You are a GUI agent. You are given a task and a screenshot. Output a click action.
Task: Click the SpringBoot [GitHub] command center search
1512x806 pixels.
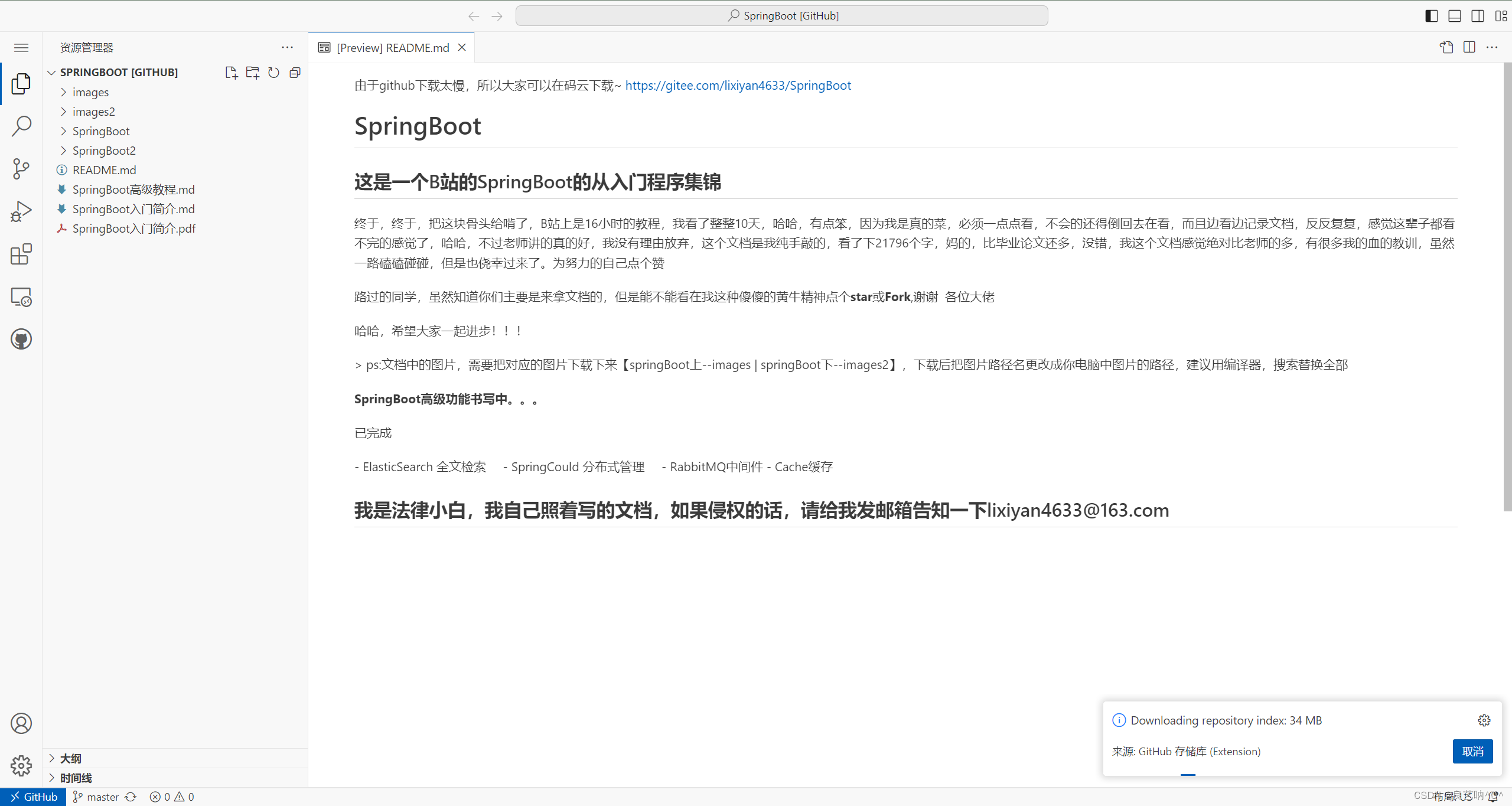click(781, 16)
